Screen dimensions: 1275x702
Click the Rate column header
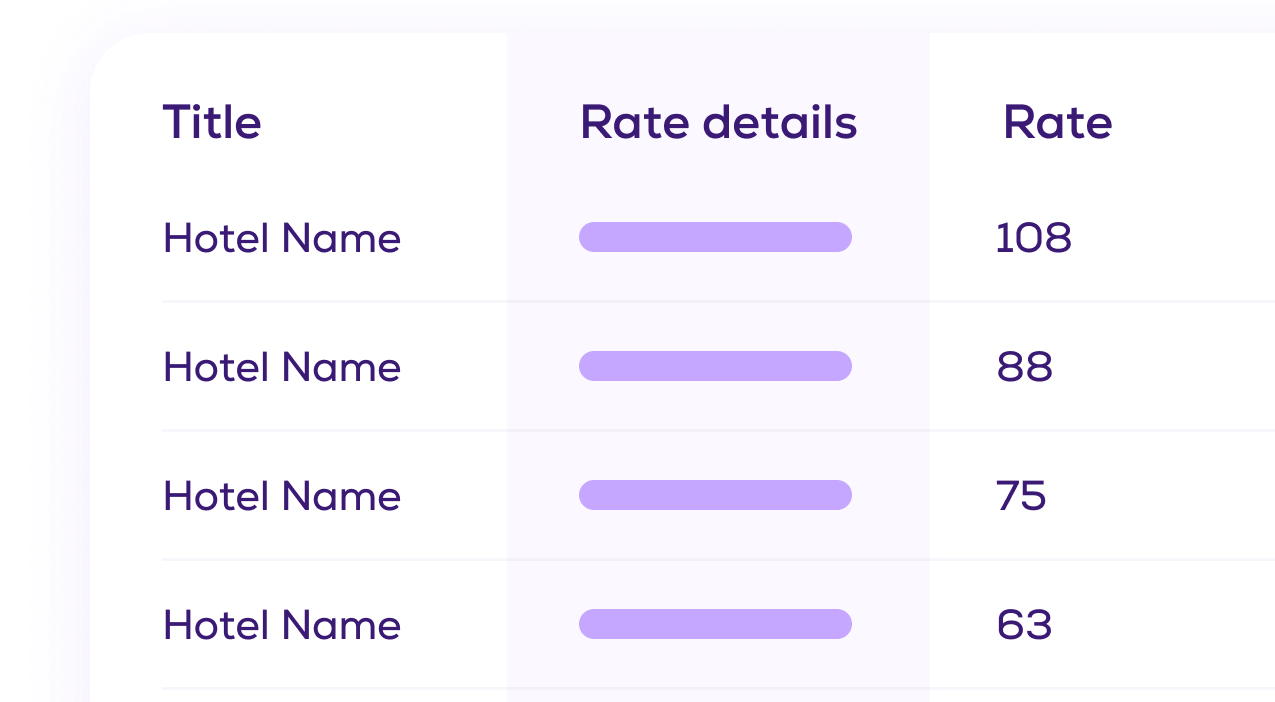pyautogui.click(x=1057, y=123)
